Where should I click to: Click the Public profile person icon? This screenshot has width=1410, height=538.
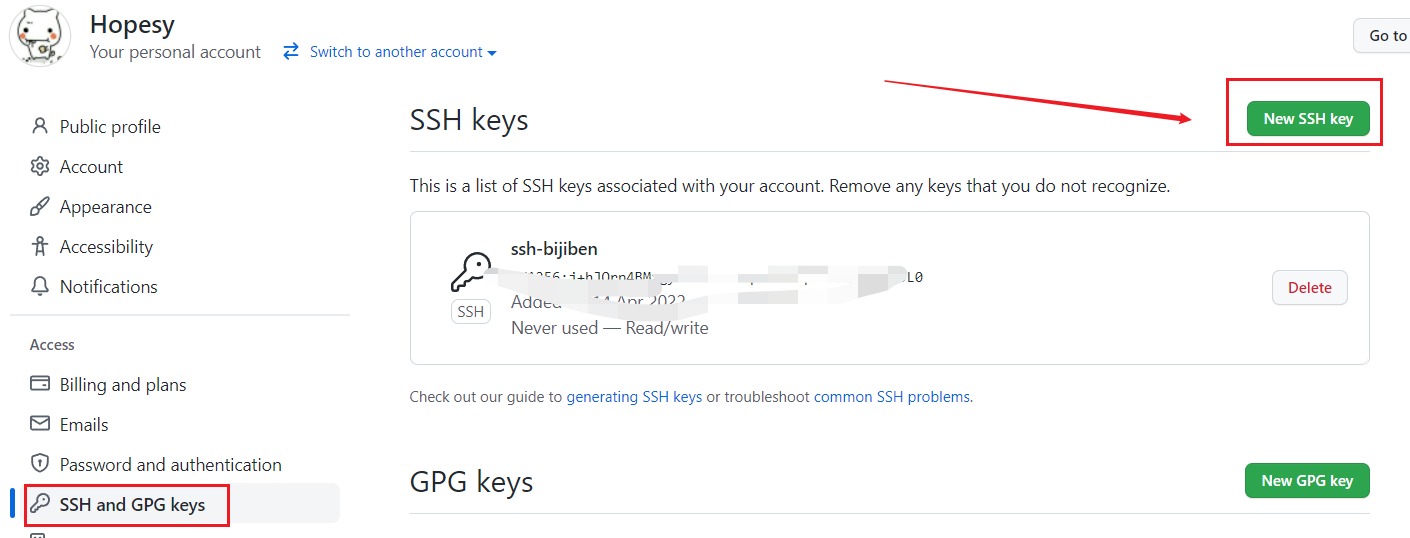pos(40,126)
